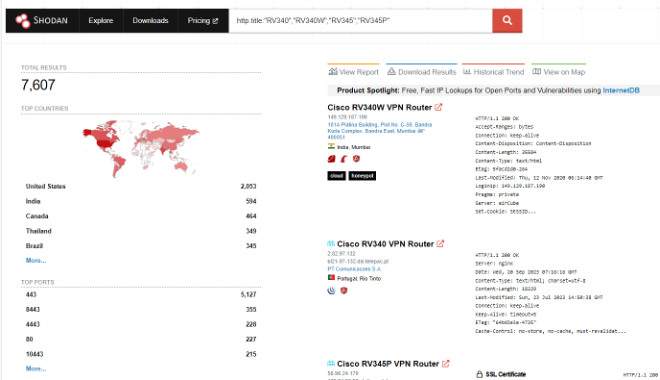The width and height of the screenshot is (660, 380).
Task: Filter by United States country
Action: click(141, 186)
